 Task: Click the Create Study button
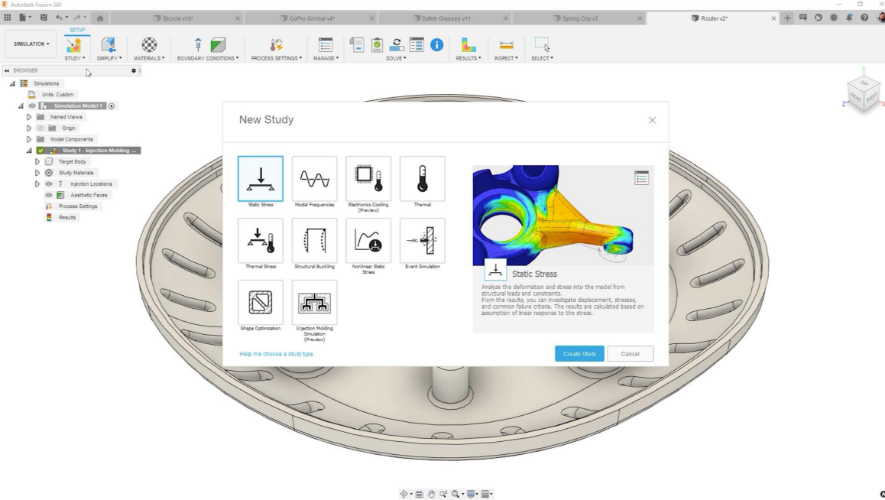click(x=580, y=354)
